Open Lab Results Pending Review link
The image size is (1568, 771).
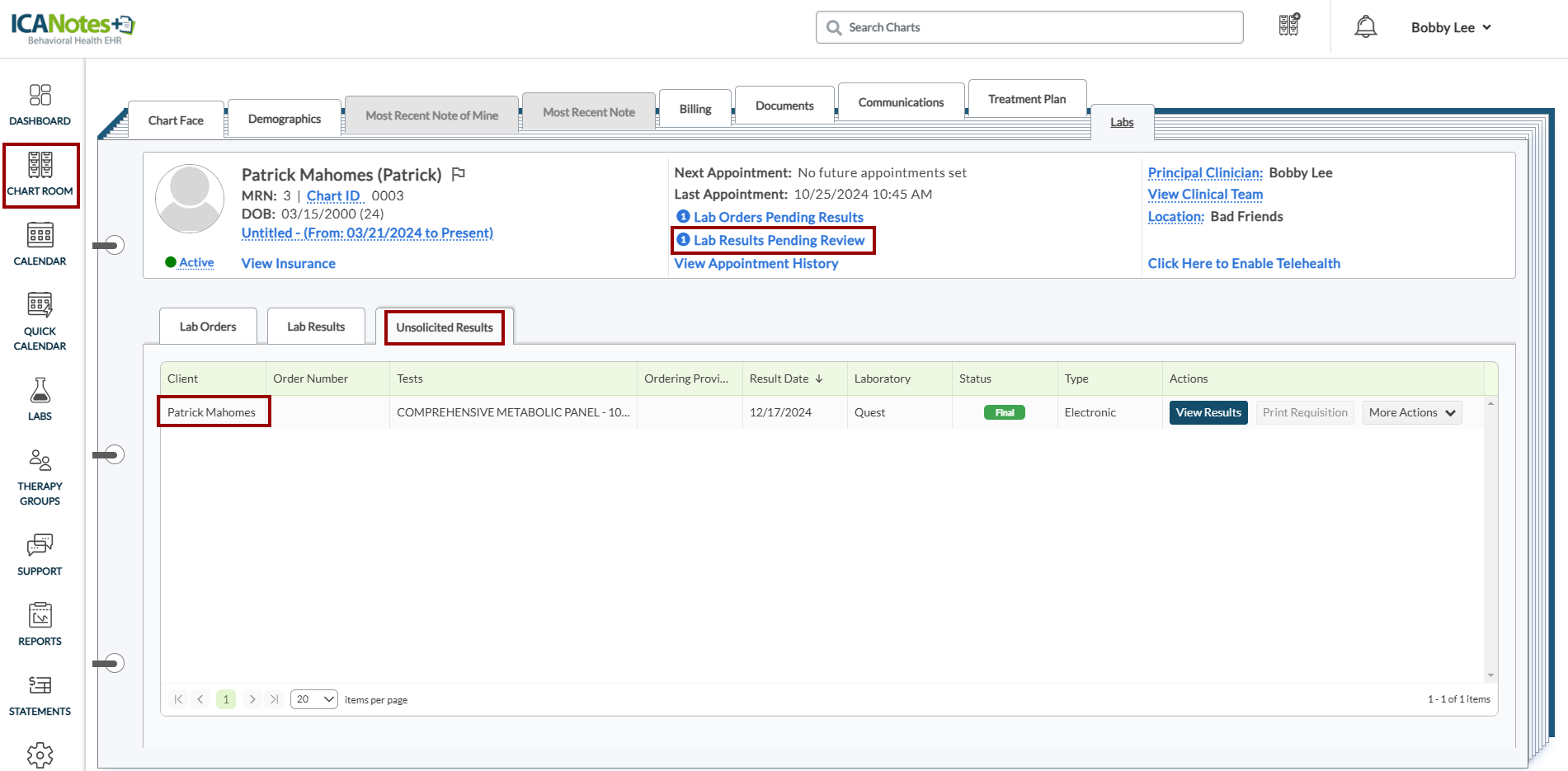click(778, 240)
